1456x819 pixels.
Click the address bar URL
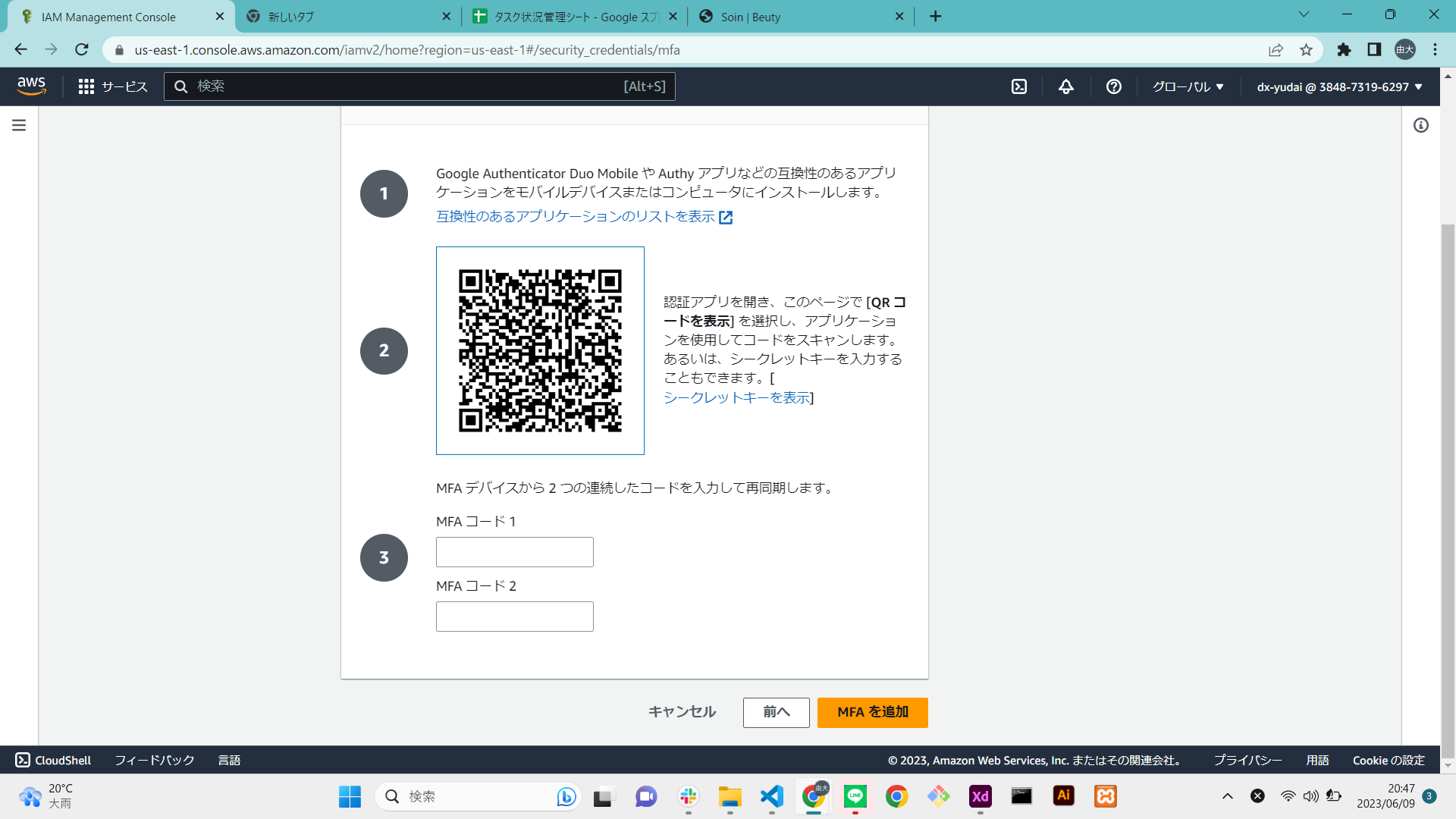click(407, 50)
